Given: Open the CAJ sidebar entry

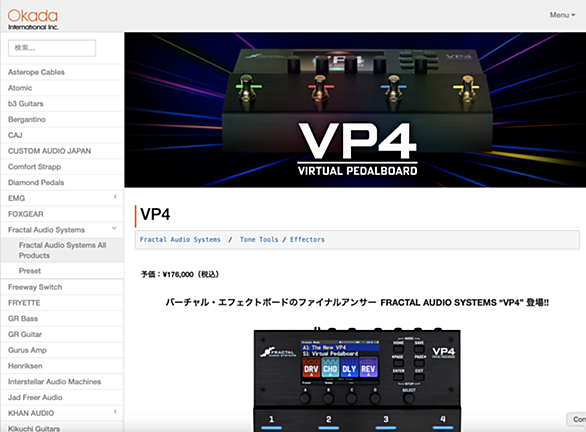Looking at the screenshot, I should (15, 135).
